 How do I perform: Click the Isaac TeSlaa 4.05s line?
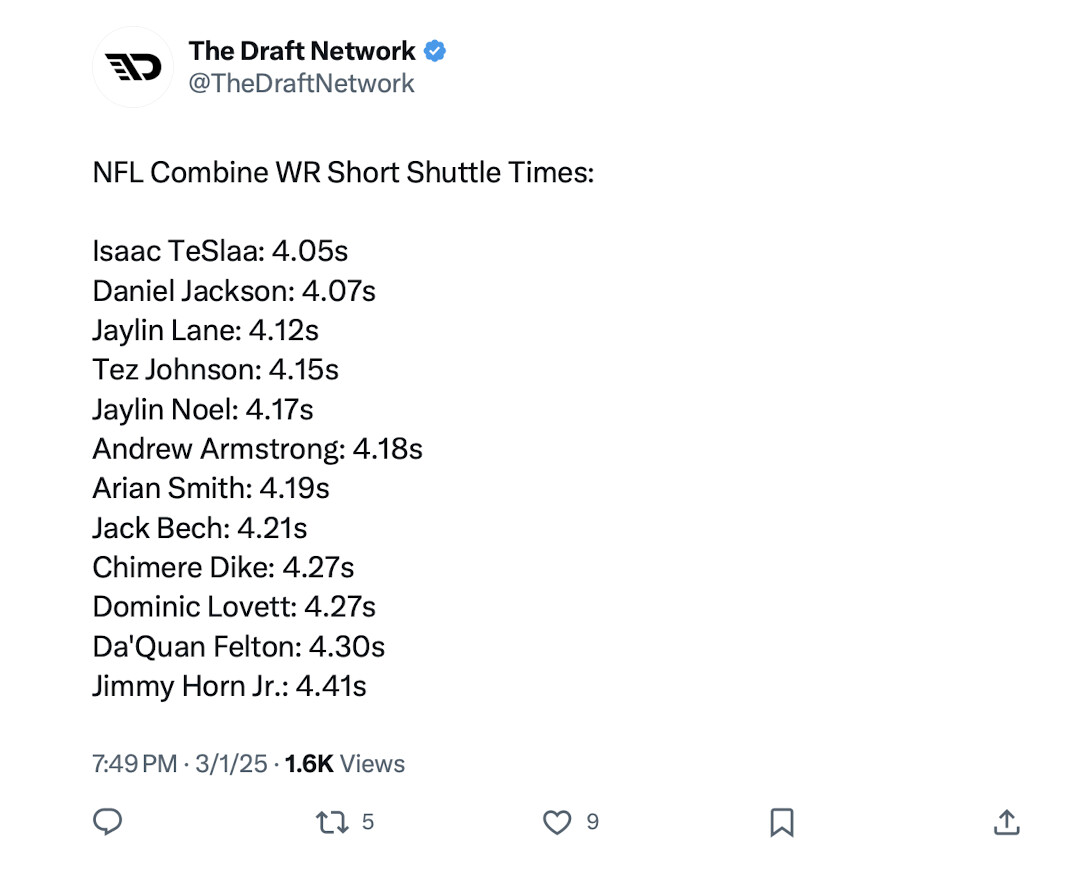click(x=220, y=251)
